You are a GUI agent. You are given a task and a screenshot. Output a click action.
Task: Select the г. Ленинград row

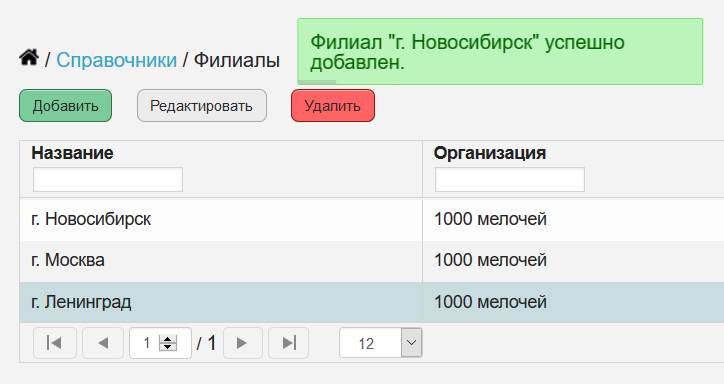[372, 302]
